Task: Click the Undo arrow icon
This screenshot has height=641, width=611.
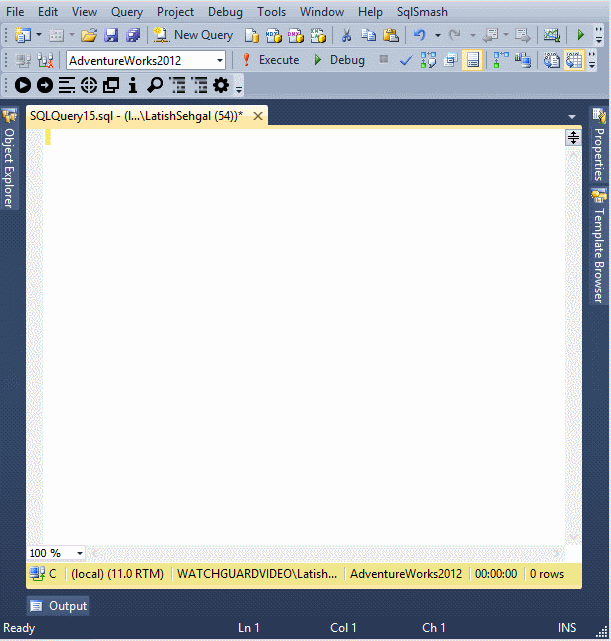Action: [x=420, y=35]
